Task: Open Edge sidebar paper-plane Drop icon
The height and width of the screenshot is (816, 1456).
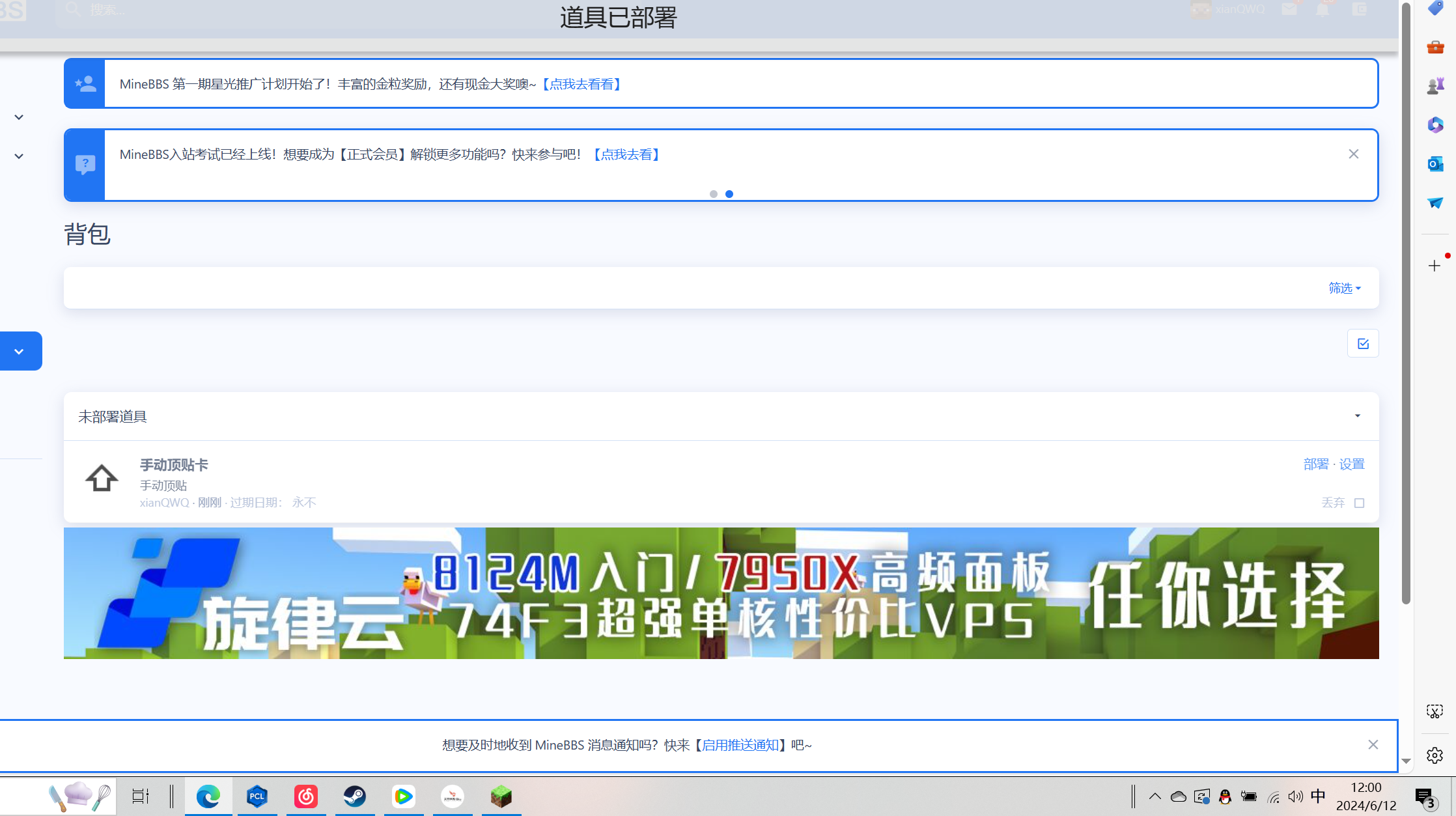Action: (x=1435, y=203)
